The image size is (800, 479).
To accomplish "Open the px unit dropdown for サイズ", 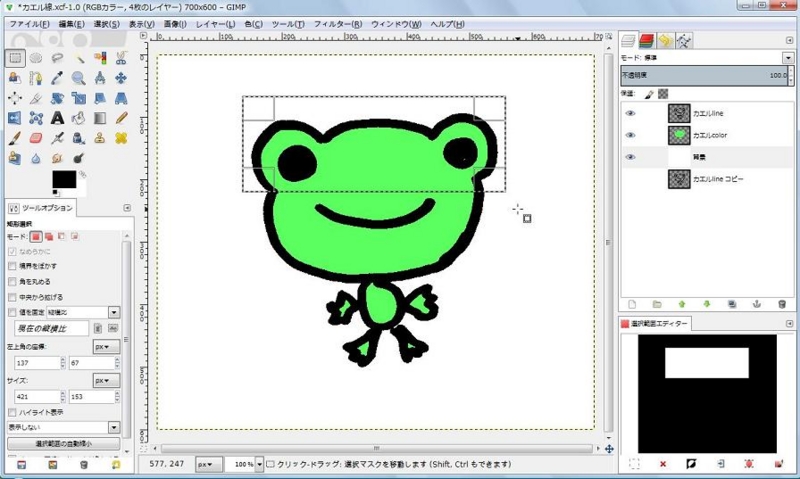I will tap(107, 381).
